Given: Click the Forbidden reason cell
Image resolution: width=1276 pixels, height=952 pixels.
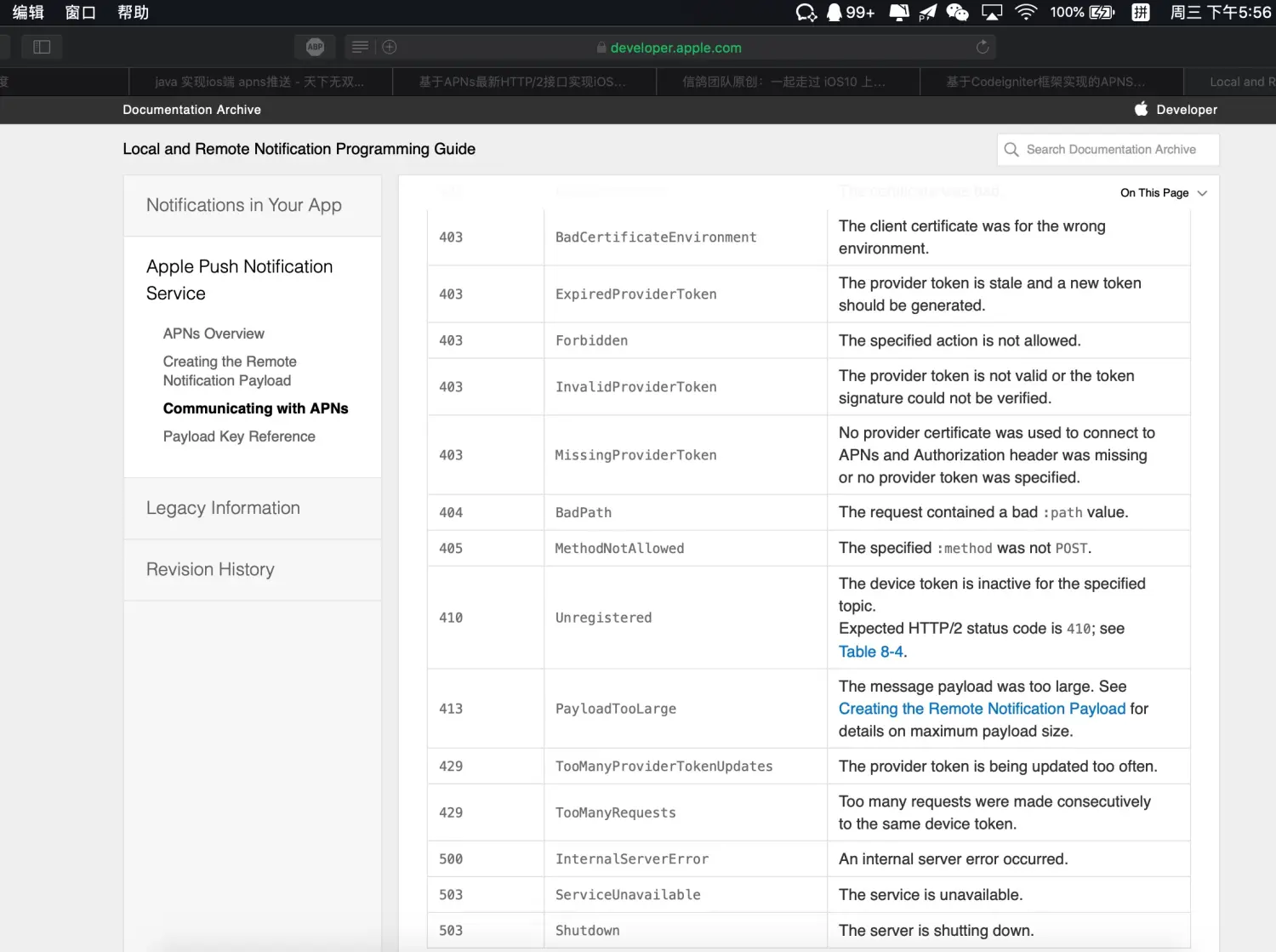Looking at the screenshot, I should click(x=685, y=340).
